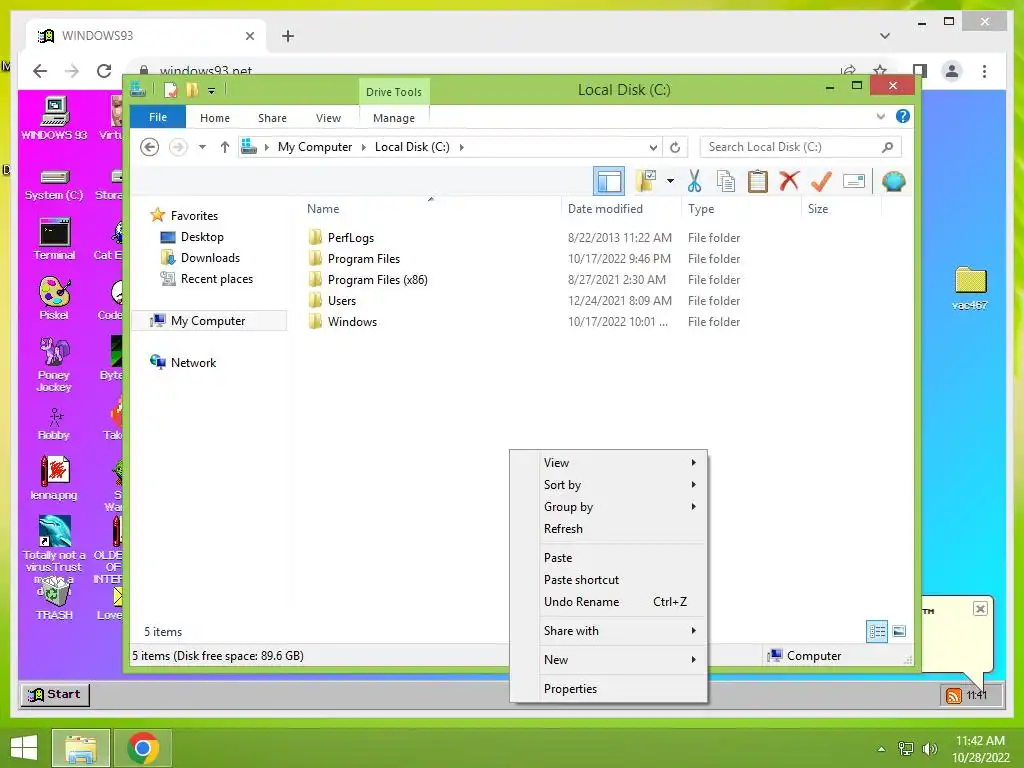Image resolution: width=1024 pixels, height=768 pixels.
Task: Open the recent locations dropdown arrow
Action: click(202, 147)
